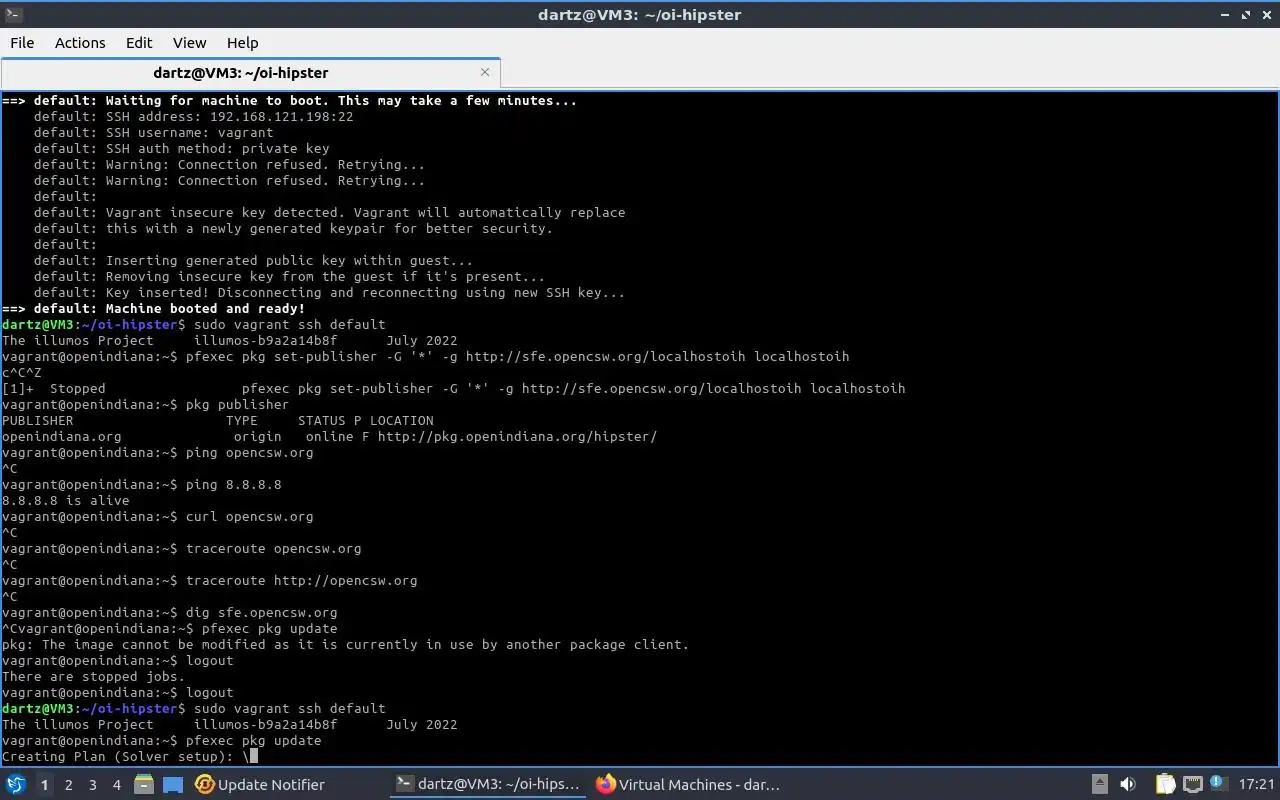The width and height of the screenshot is (1280, 800).
Task: Focus the dartz@VM3 terminal taskbar entry
Action: tap(488, 785)
